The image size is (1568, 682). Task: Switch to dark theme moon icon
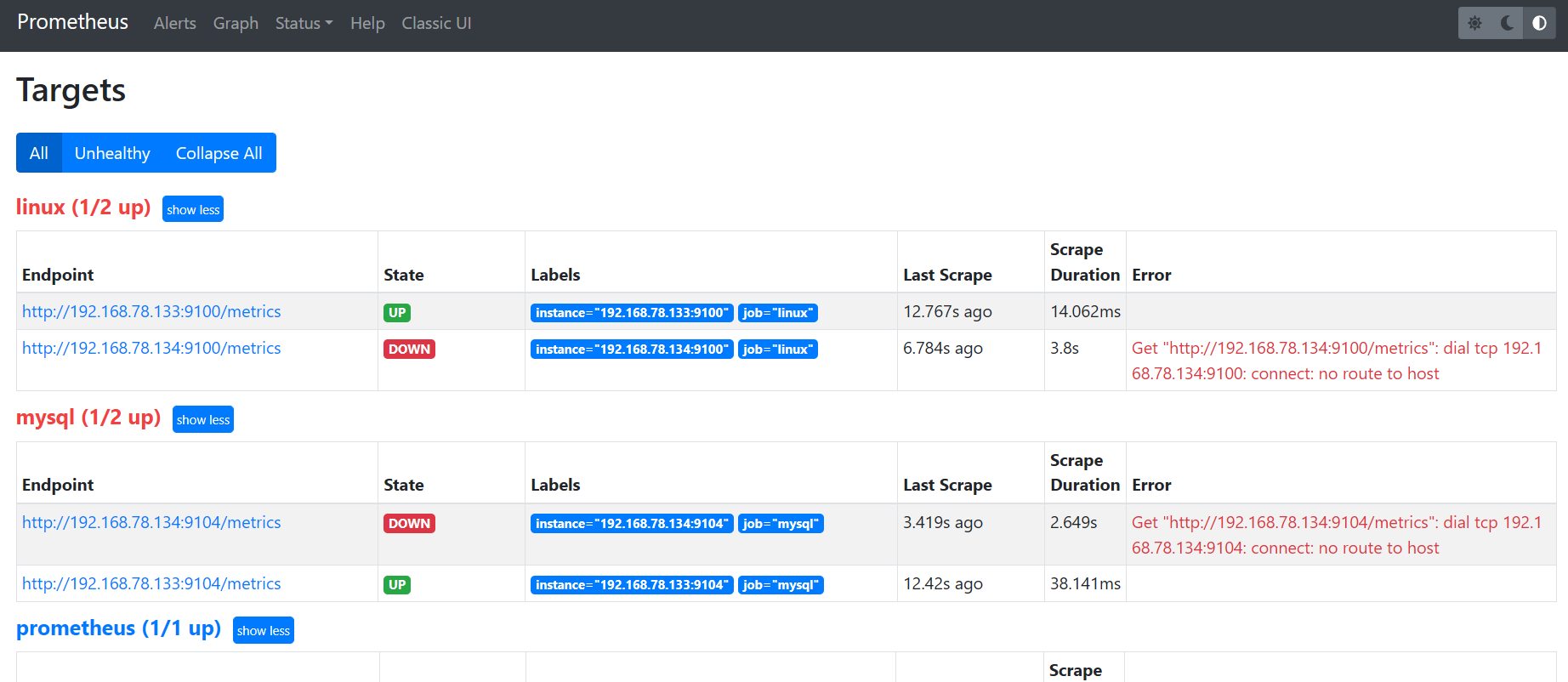1507,23
